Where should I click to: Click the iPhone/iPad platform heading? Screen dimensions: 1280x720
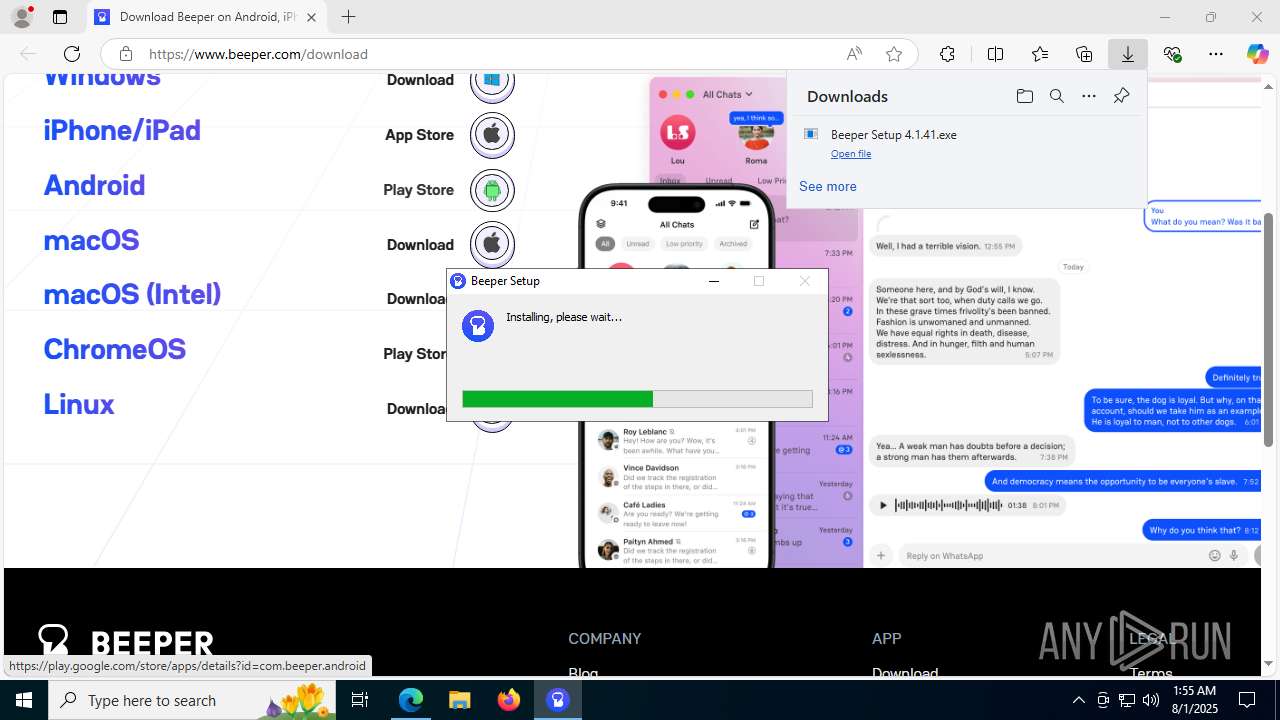pos(122,130)
